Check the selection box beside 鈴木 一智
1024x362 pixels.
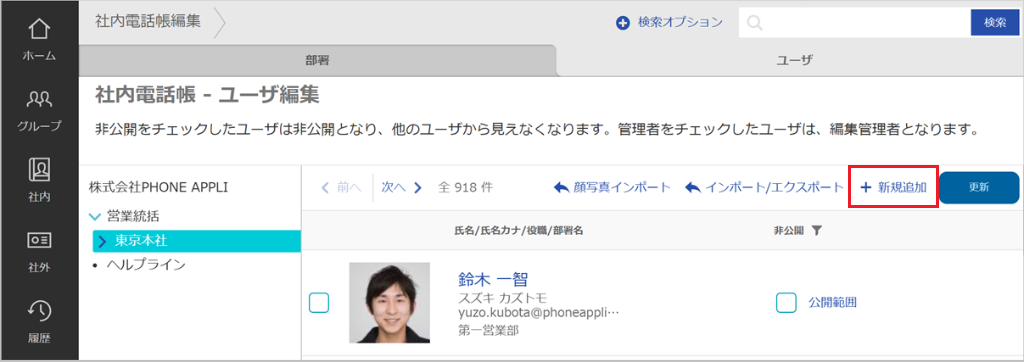[x=319, y=303]
